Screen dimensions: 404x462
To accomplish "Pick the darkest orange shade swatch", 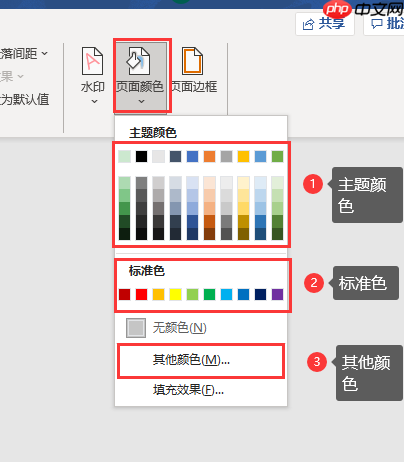I will (x=209, y=234).
